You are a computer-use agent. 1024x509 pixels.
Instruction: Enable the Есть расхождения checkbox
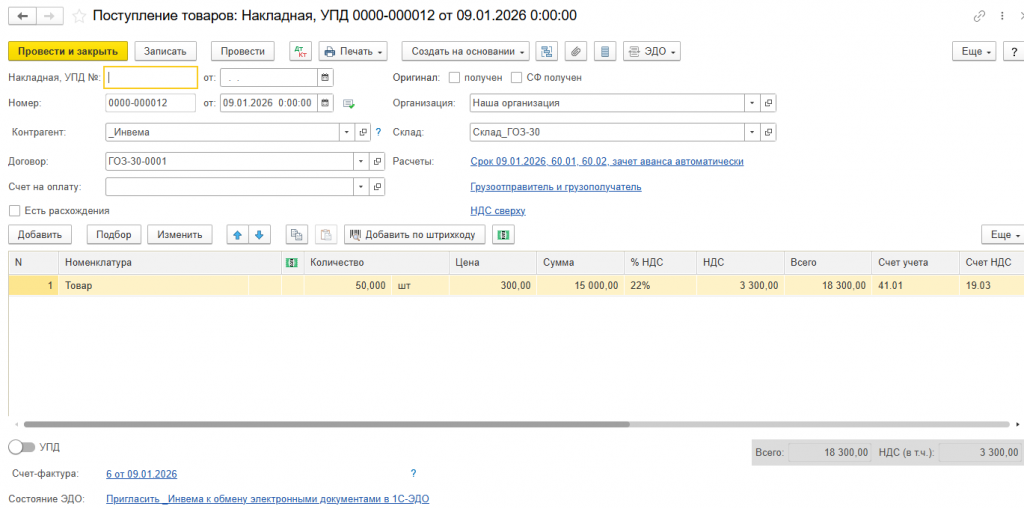click(14, 211)
